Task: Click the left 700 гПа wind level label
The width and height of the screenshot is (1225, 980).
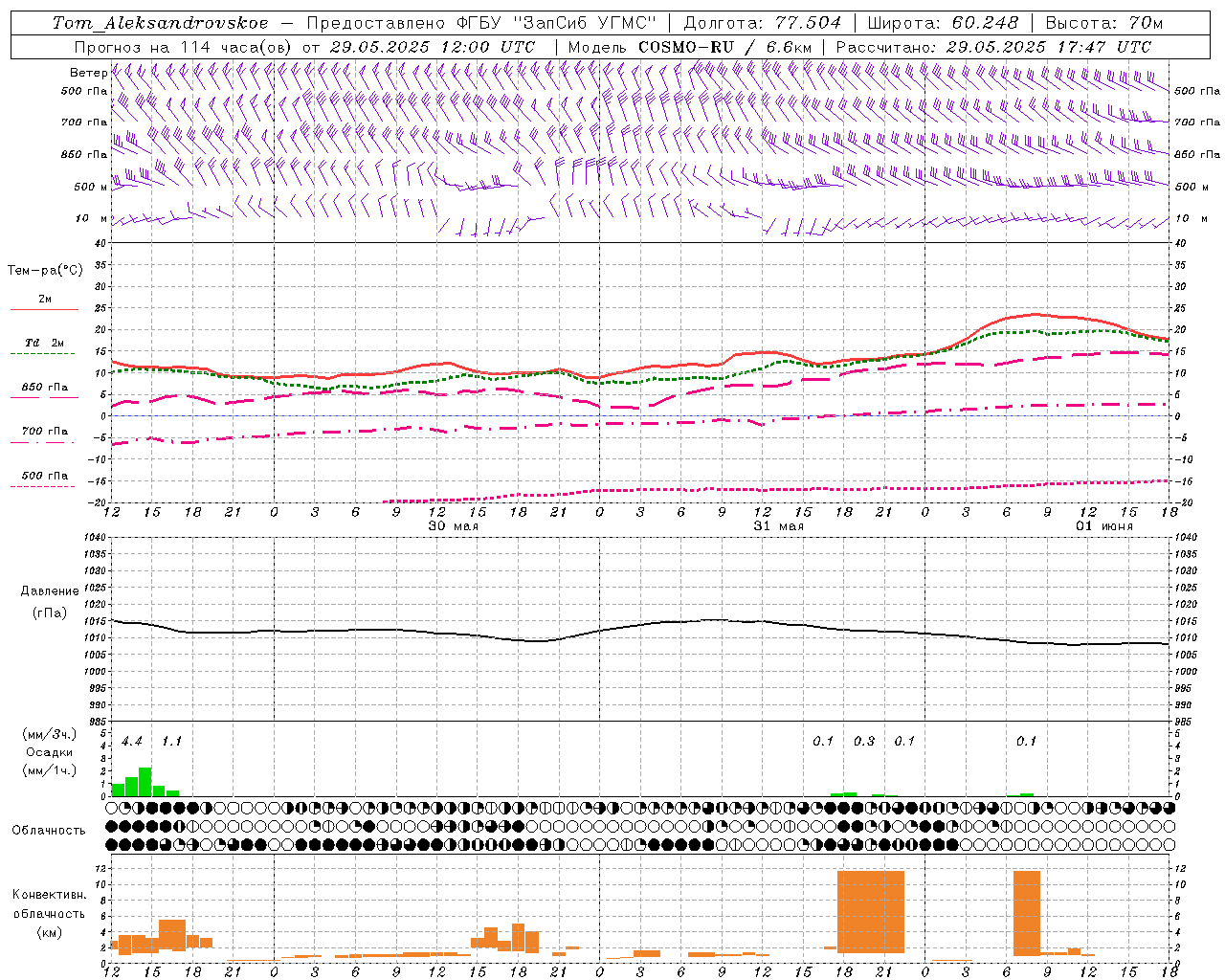Action: 84,122
